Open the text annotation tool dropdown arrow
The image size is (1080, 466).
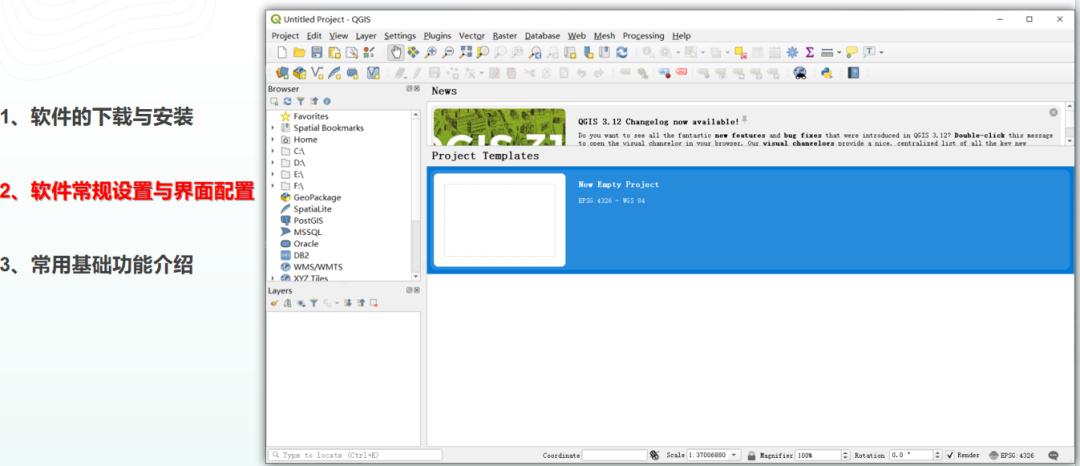tap(882, 52)
